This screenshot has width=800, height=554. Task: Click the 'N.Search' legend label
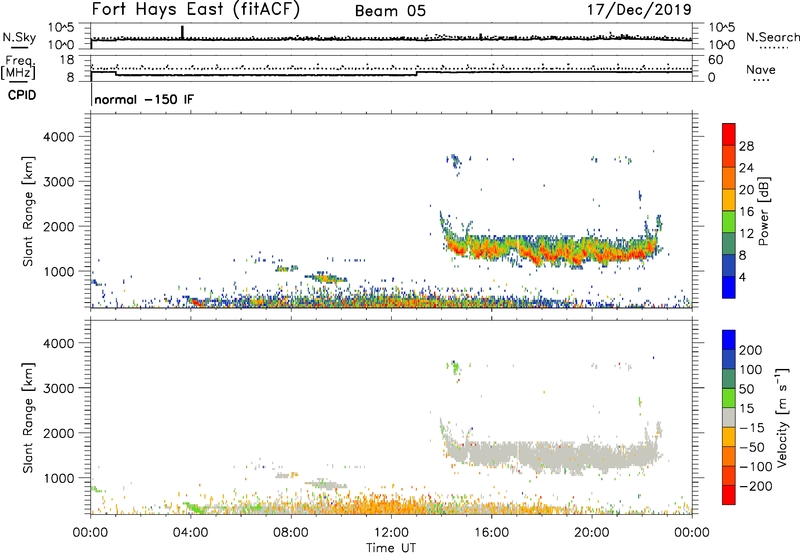(772, 37)
